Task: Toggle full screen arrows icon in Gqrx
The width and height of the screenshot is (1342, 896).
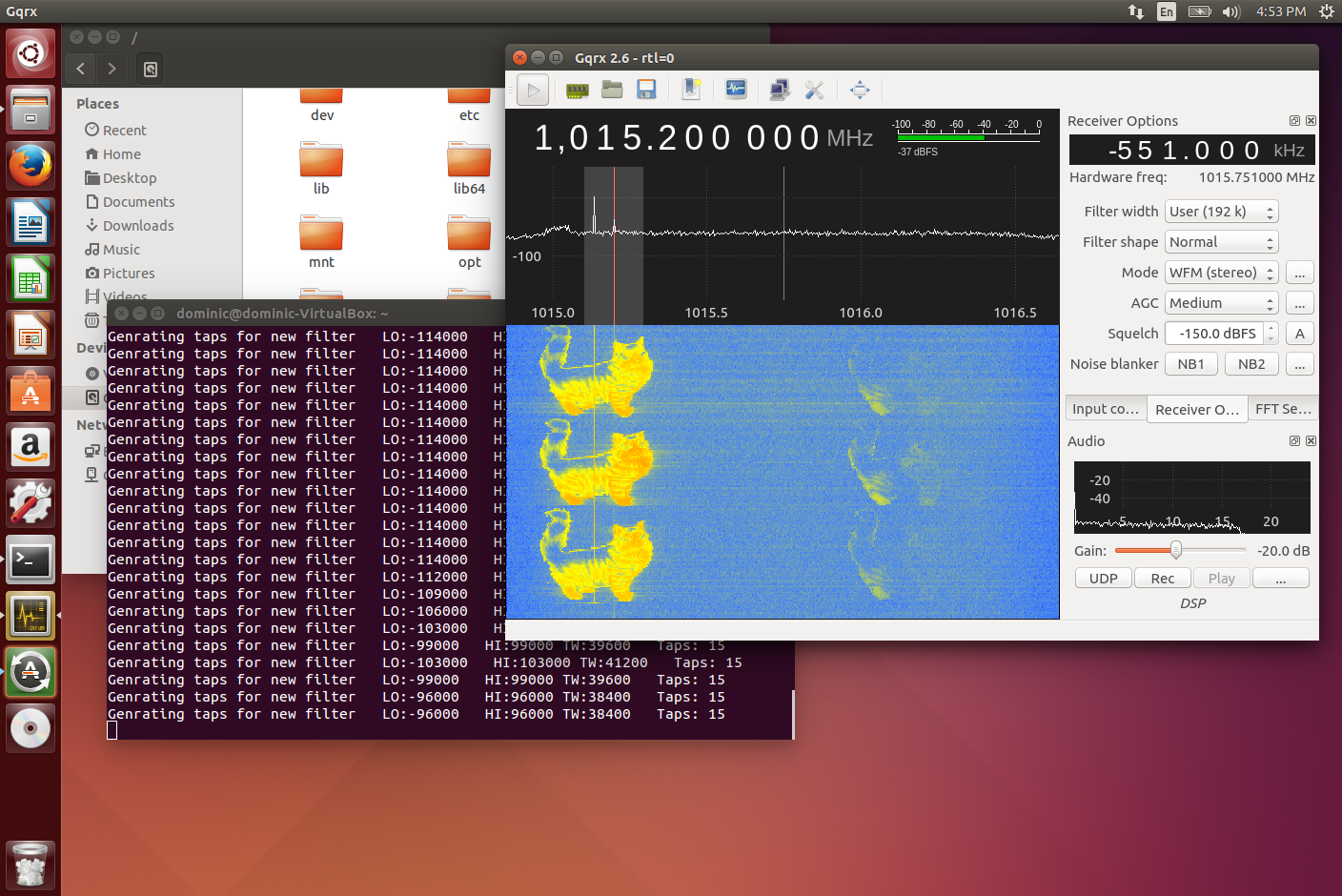Action: point(860,90)
